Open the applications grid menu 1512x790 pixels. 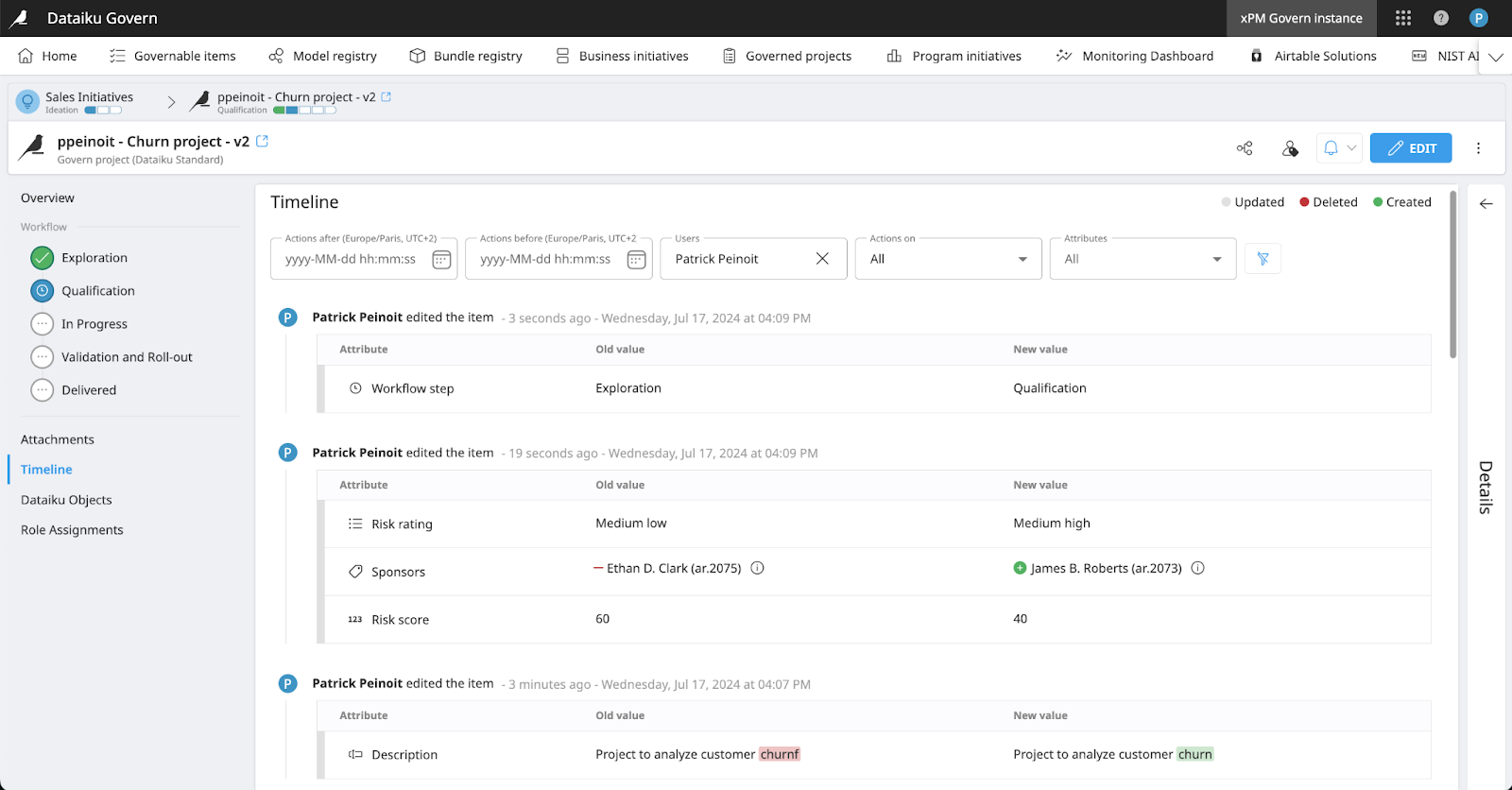tap(1403, 18)
